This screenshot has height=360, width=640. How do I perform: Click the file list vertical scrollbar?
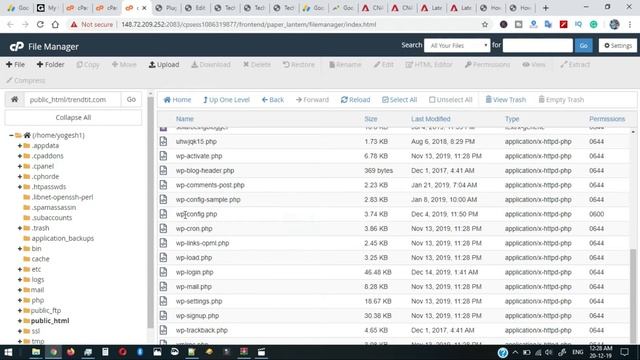coord(633,296)
